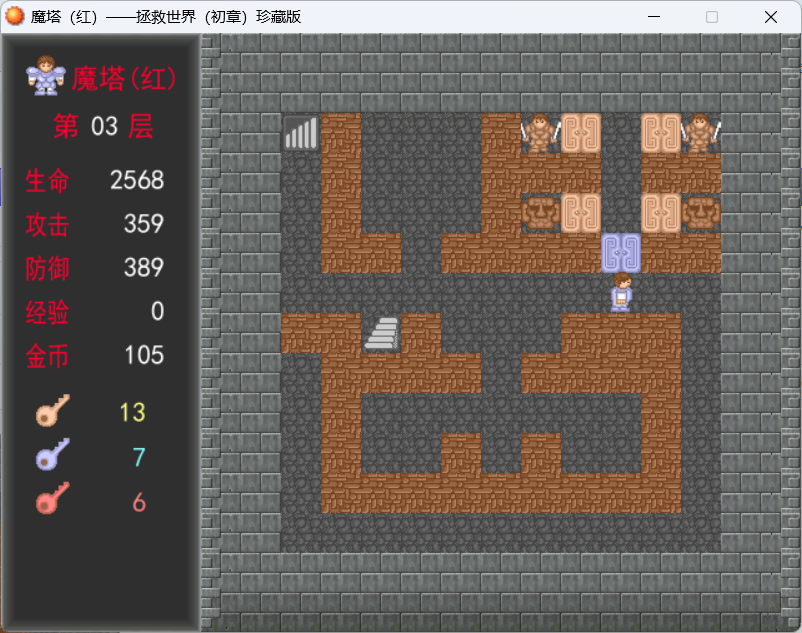802x633 pixels.
Task: Click the yellow key icon in sidebar
Action: point(52,411)
